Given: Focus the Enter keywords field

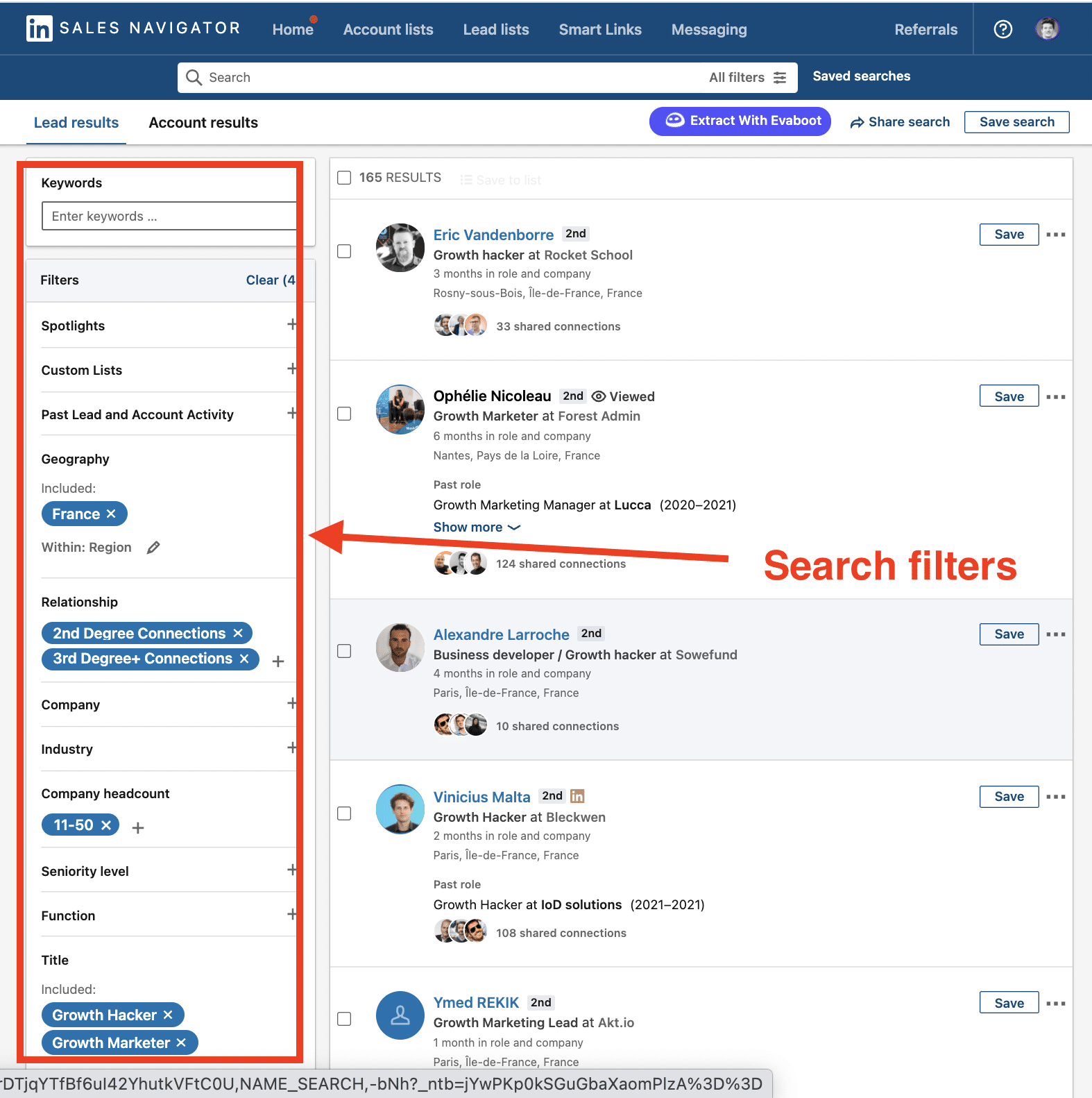Looking at the screenshot, I should [169, 216].
